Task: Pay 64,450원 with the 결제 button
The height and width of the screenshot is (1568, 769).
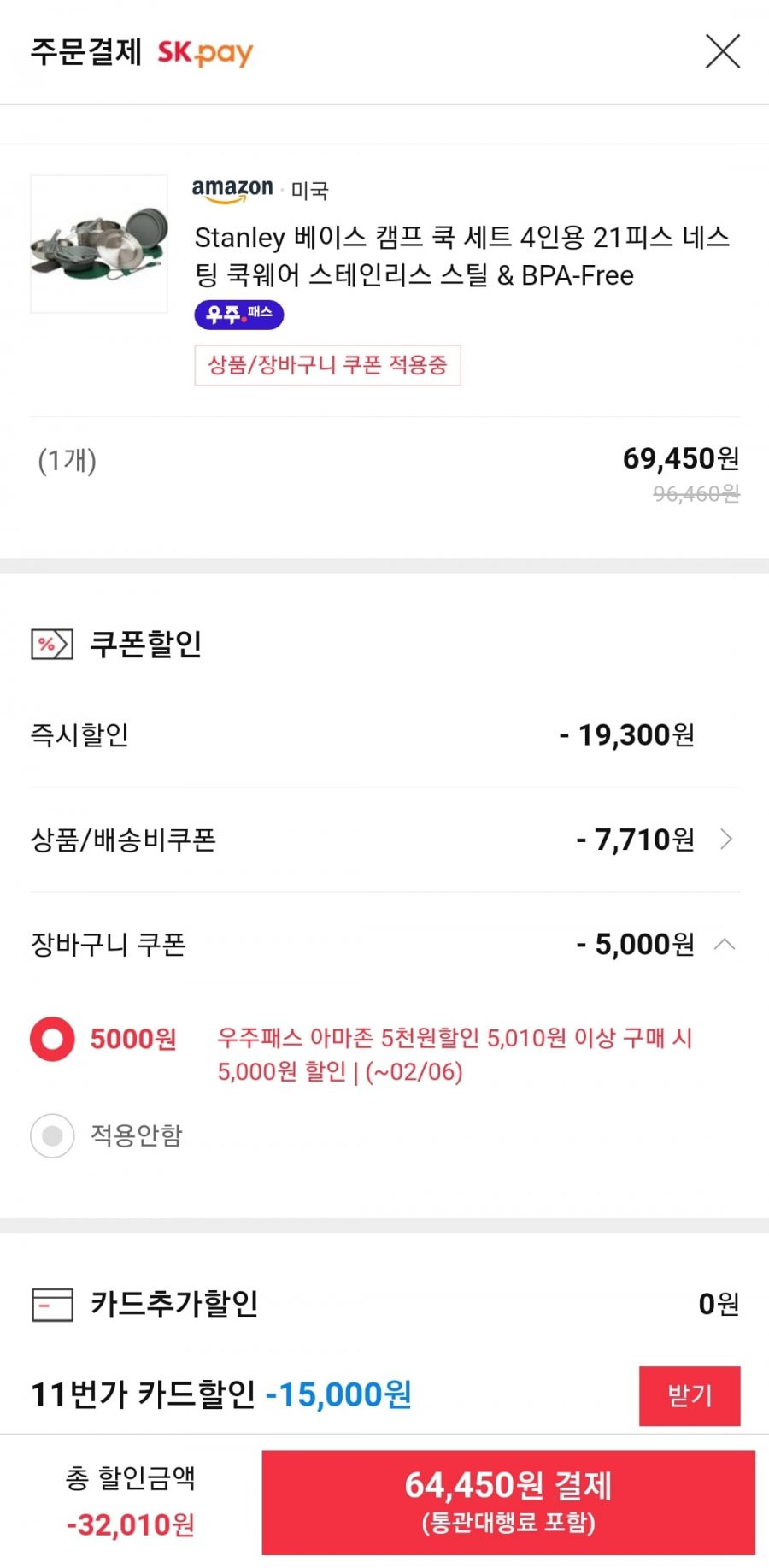Action: 508,1502
